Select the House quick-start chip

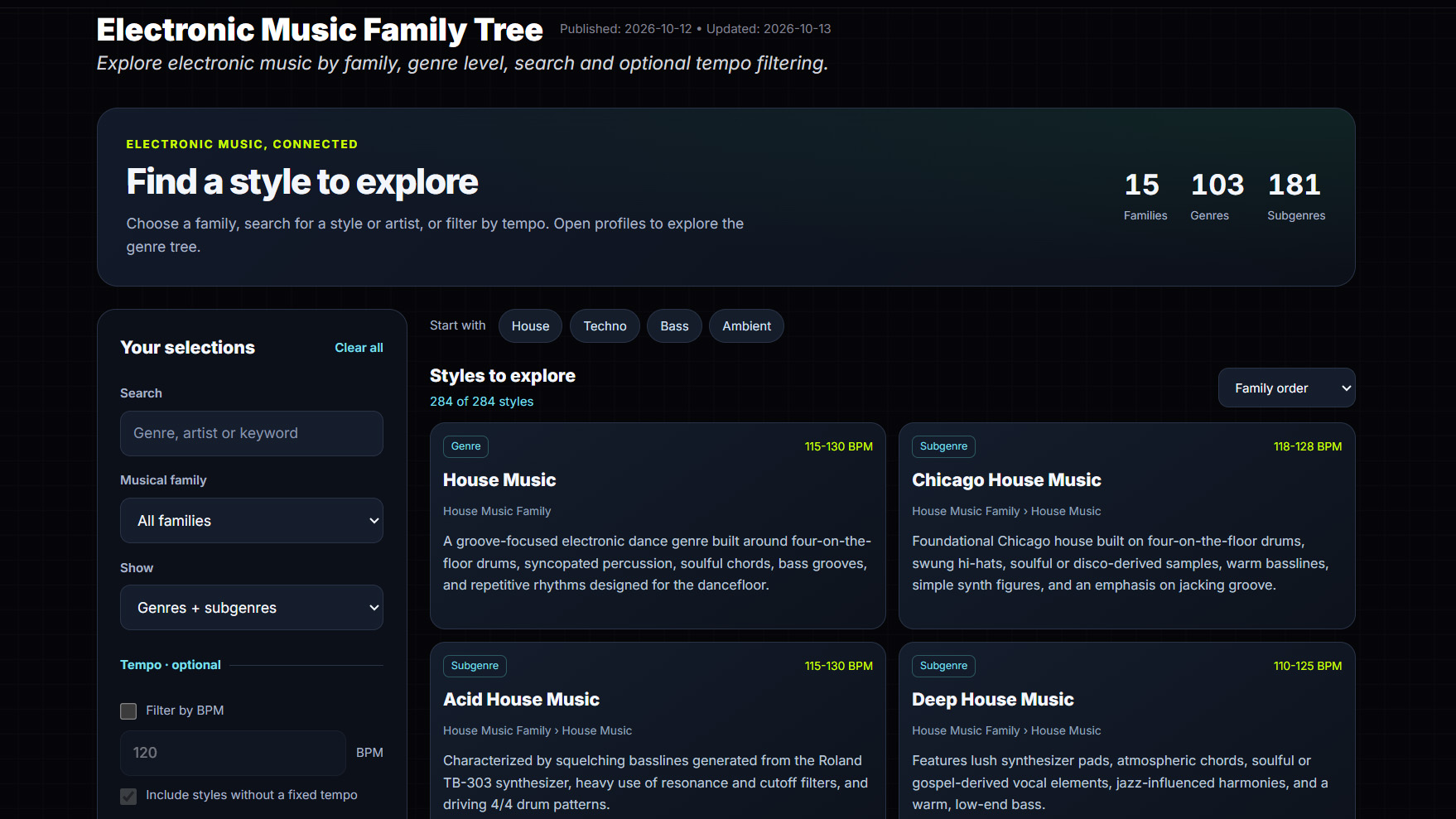(x=530, y=325)
